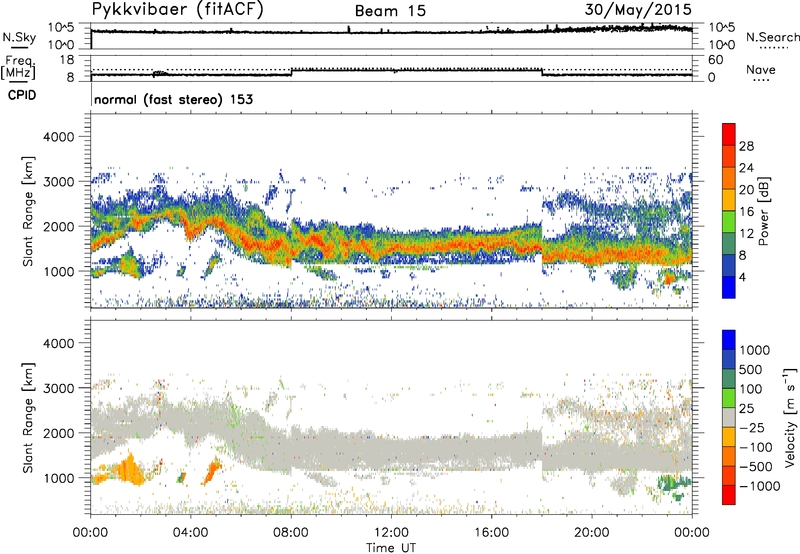The height and width of the screenshot is (554, 800).
Task: Click the 'Power [dB]' colorbar label
Action: pyautogui.click(x=764, y=211)
